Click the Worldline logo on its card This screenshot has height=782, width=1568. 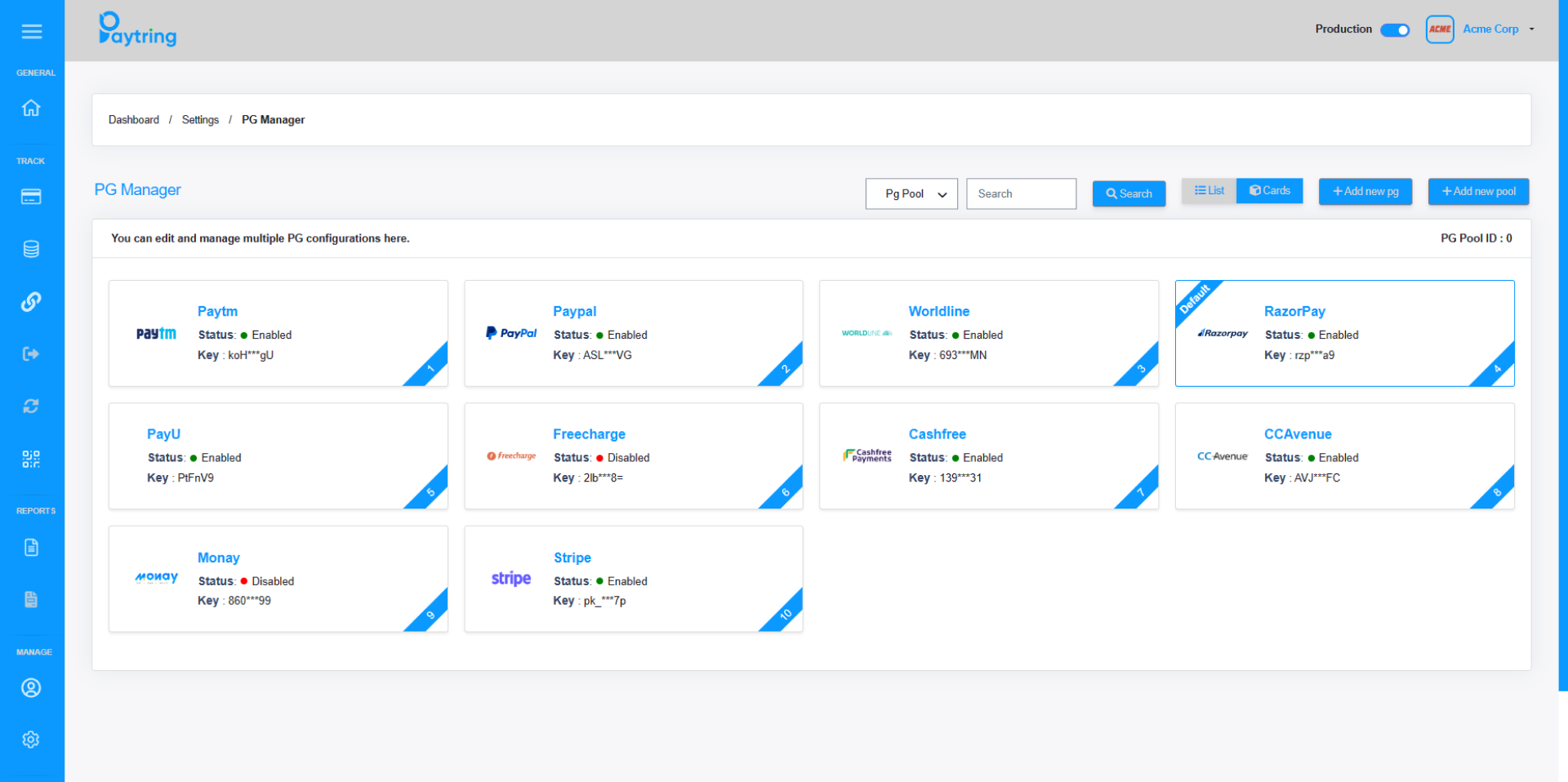coord(866,333)
